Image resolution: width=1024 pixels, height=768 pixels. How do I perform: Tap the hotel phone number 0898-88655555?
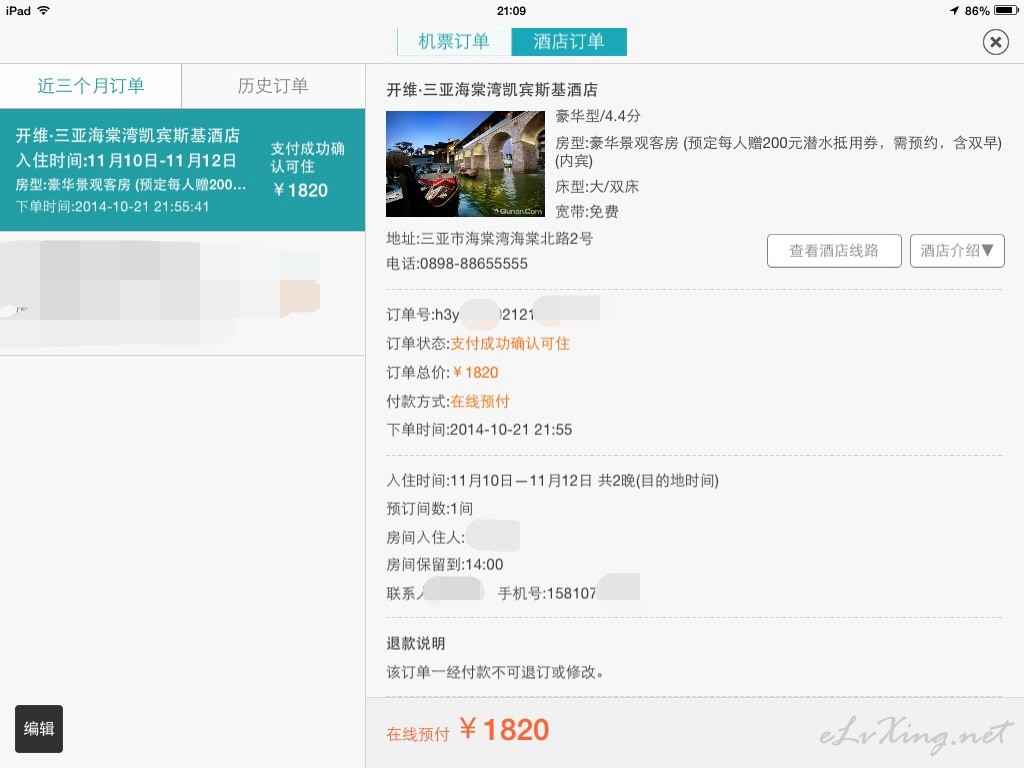(473, 264)
